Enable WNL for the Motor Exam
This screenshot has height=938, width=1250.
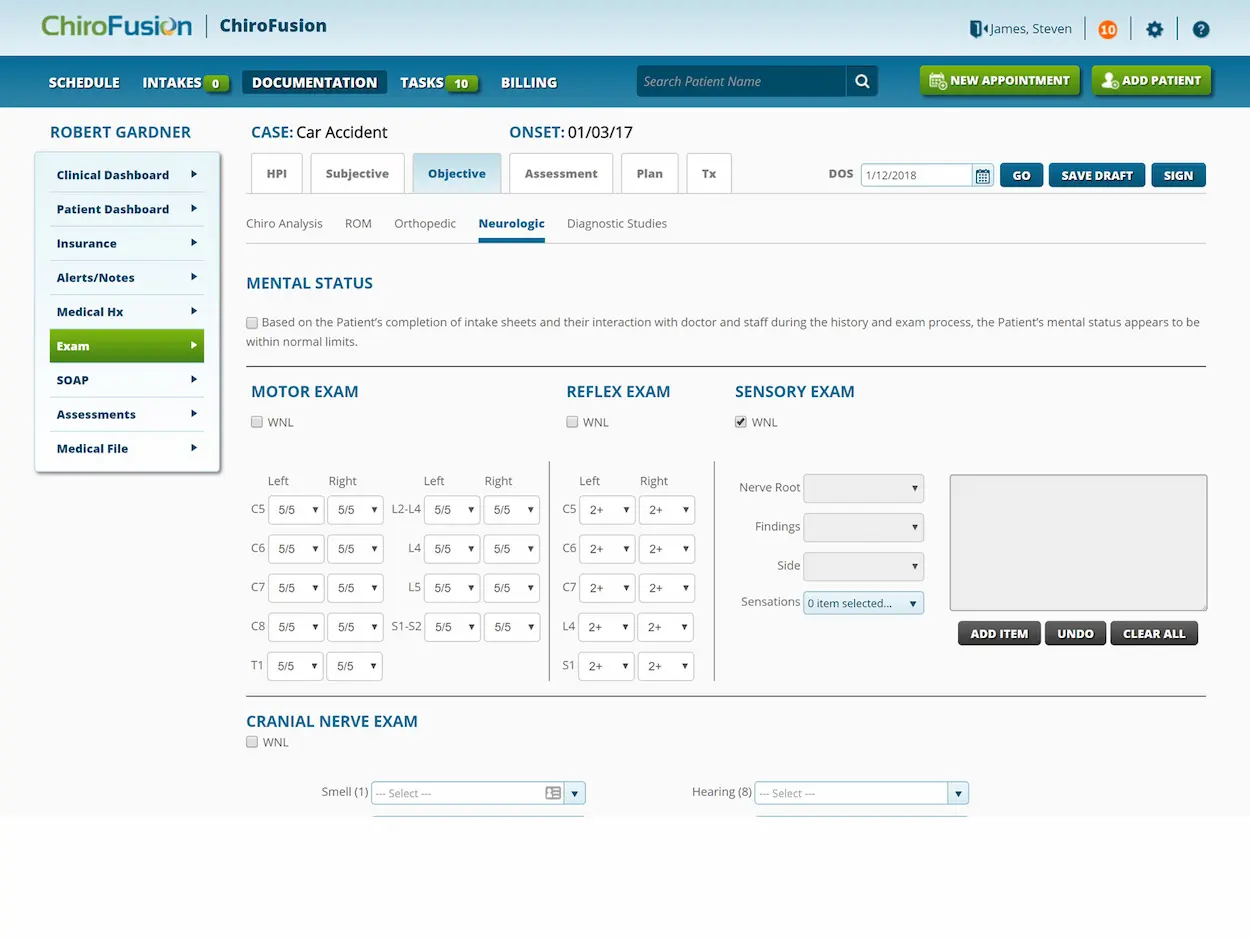click(x=257, y=422)
